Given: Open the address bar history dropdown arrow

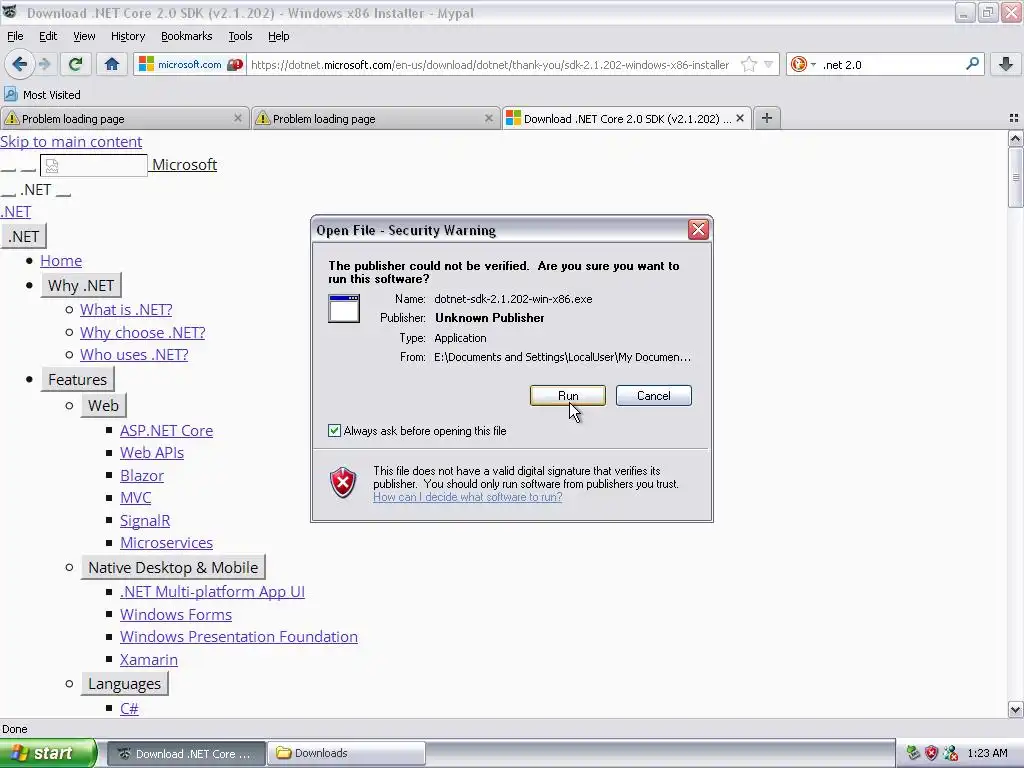Looking at the screenshot, I should click(x=769, y=64).
